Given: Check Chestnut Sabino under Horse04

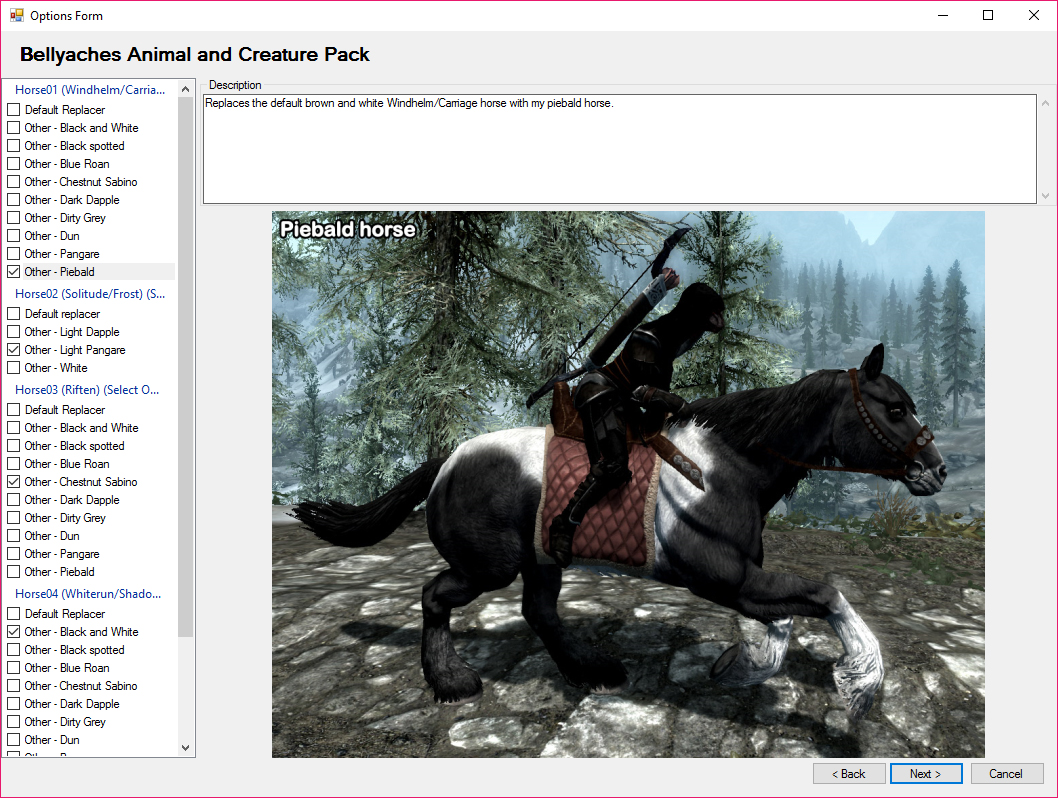Looking at the screenshot, I should [13, 686].
